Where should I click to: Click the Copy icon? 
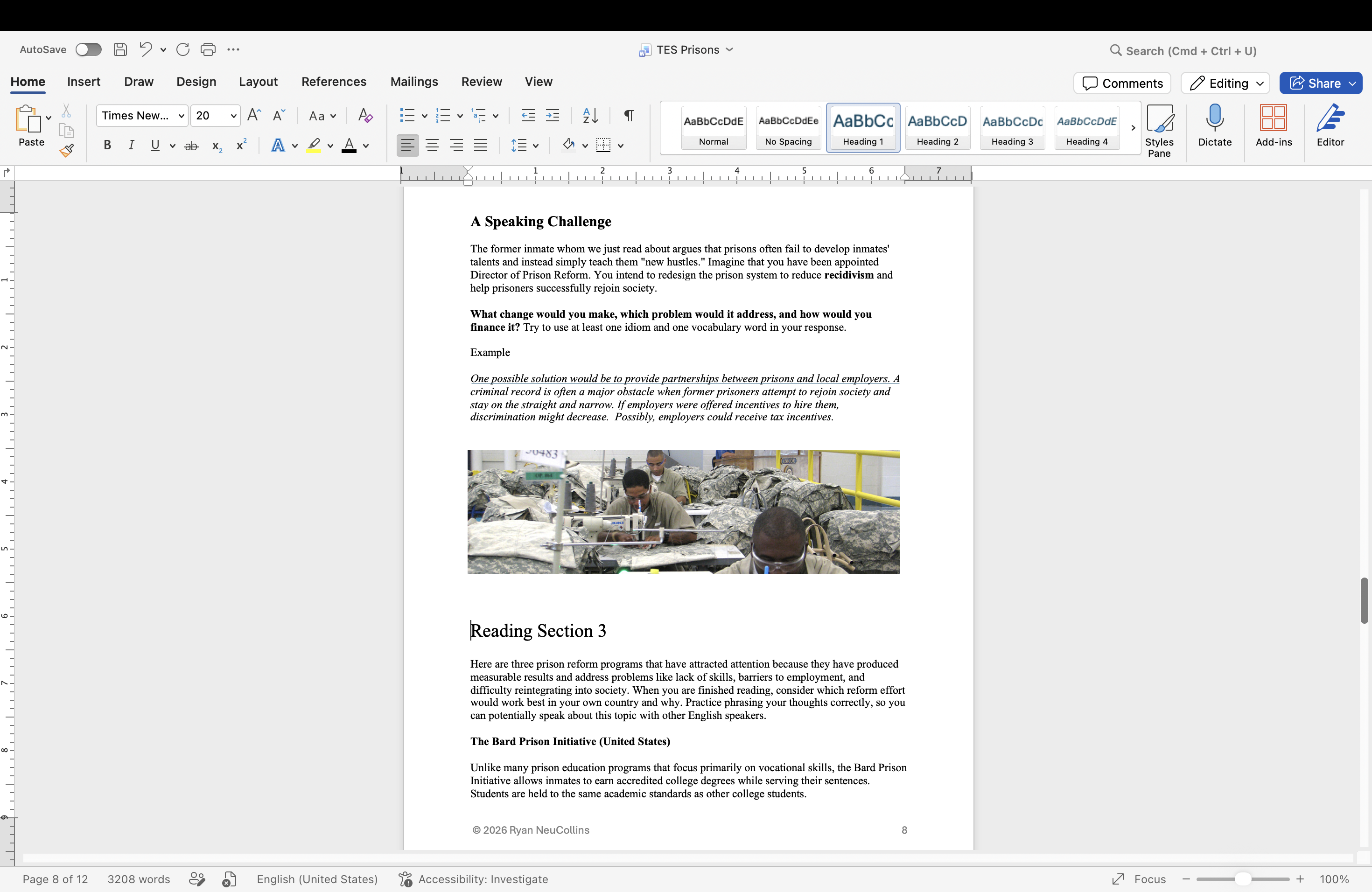click(66, 132)
